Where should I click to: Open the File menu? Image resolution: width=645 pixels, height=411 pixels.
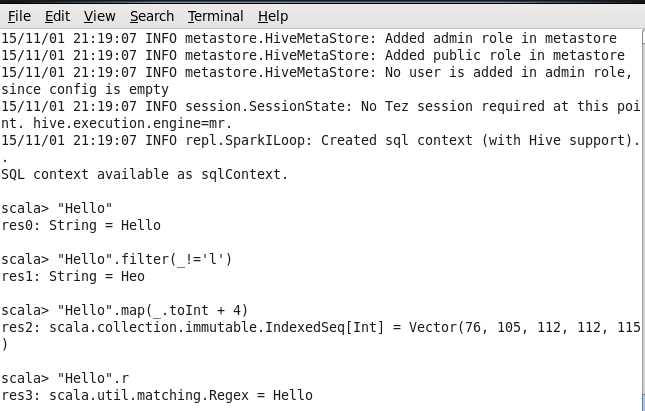coord(19,16)
